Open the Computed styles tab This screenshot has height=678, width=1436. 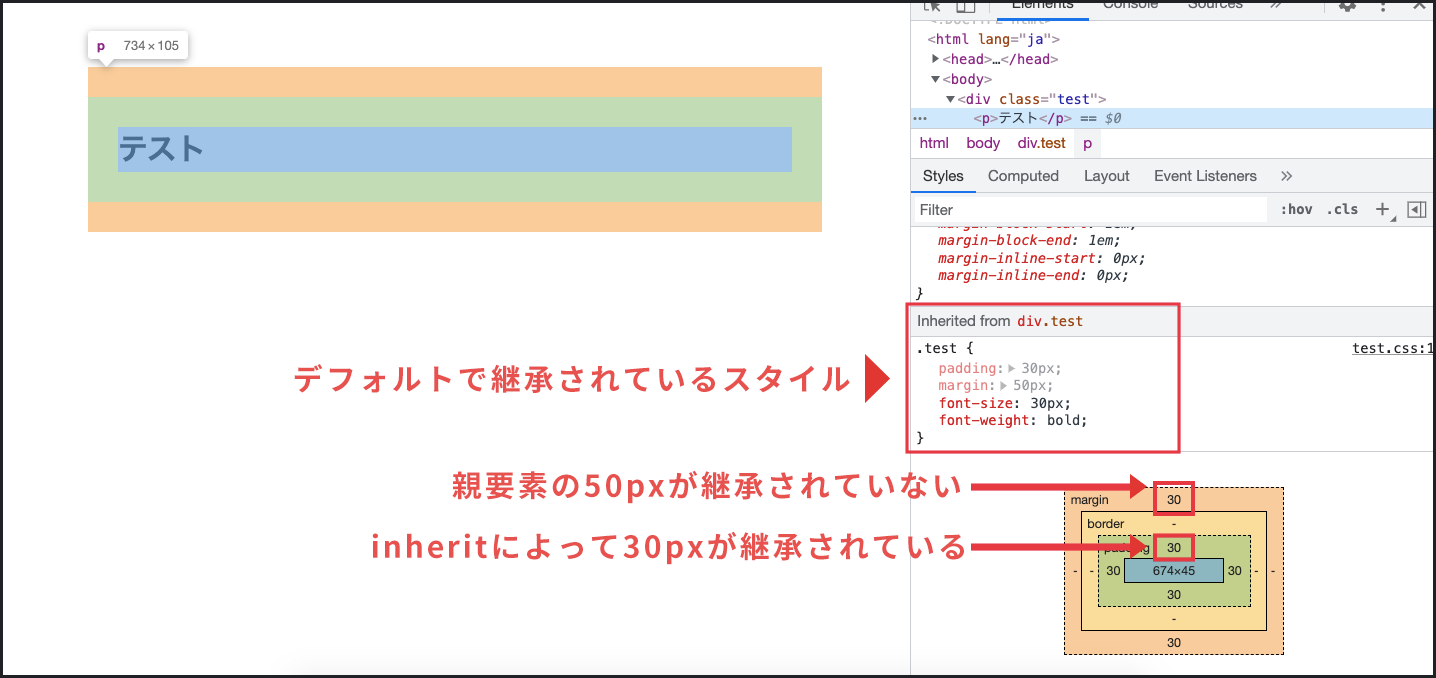[1023, 176]
